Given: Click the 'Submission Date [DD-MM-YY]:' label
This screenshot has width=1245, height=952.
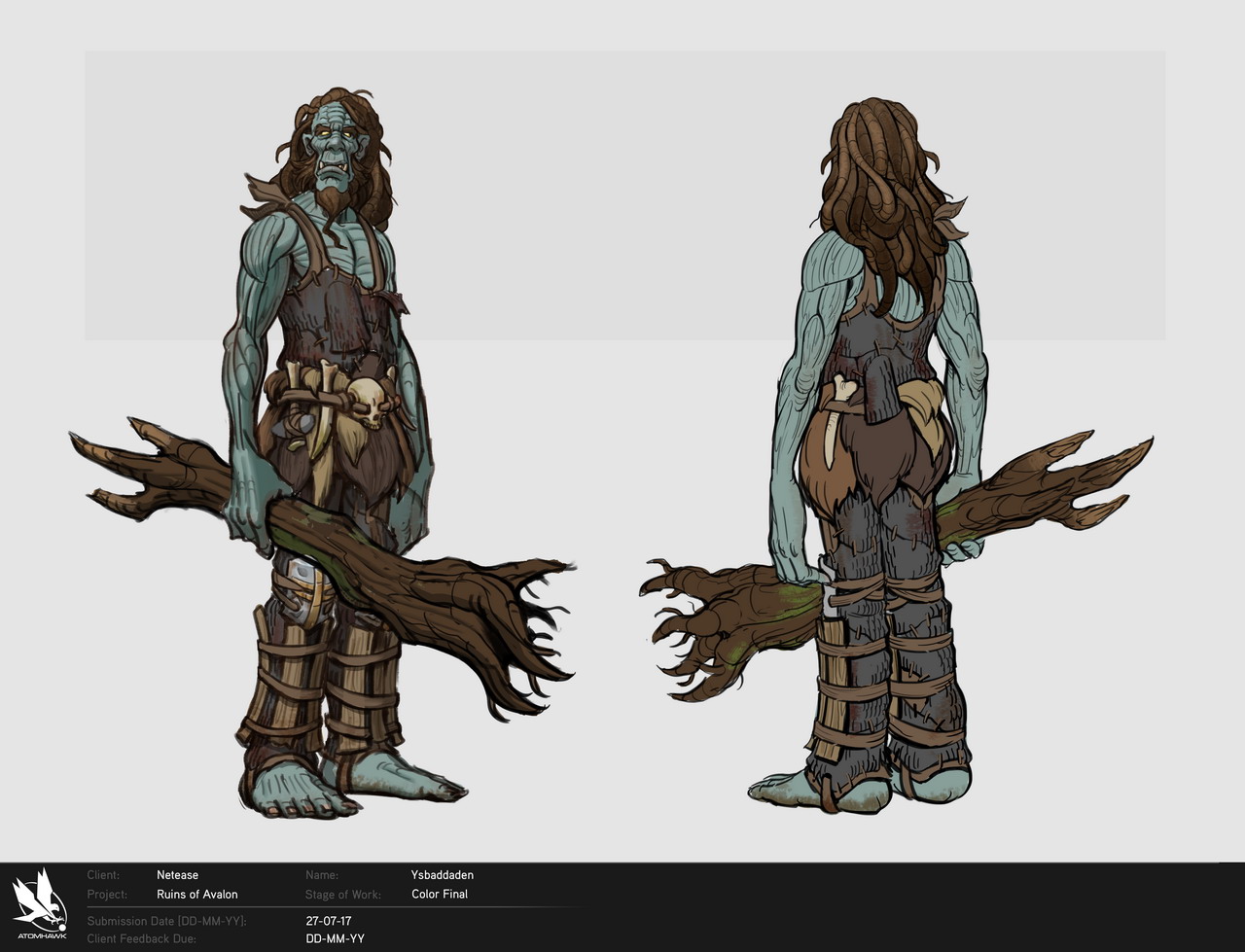Looking at the screenshot, I should click(166, 921).
